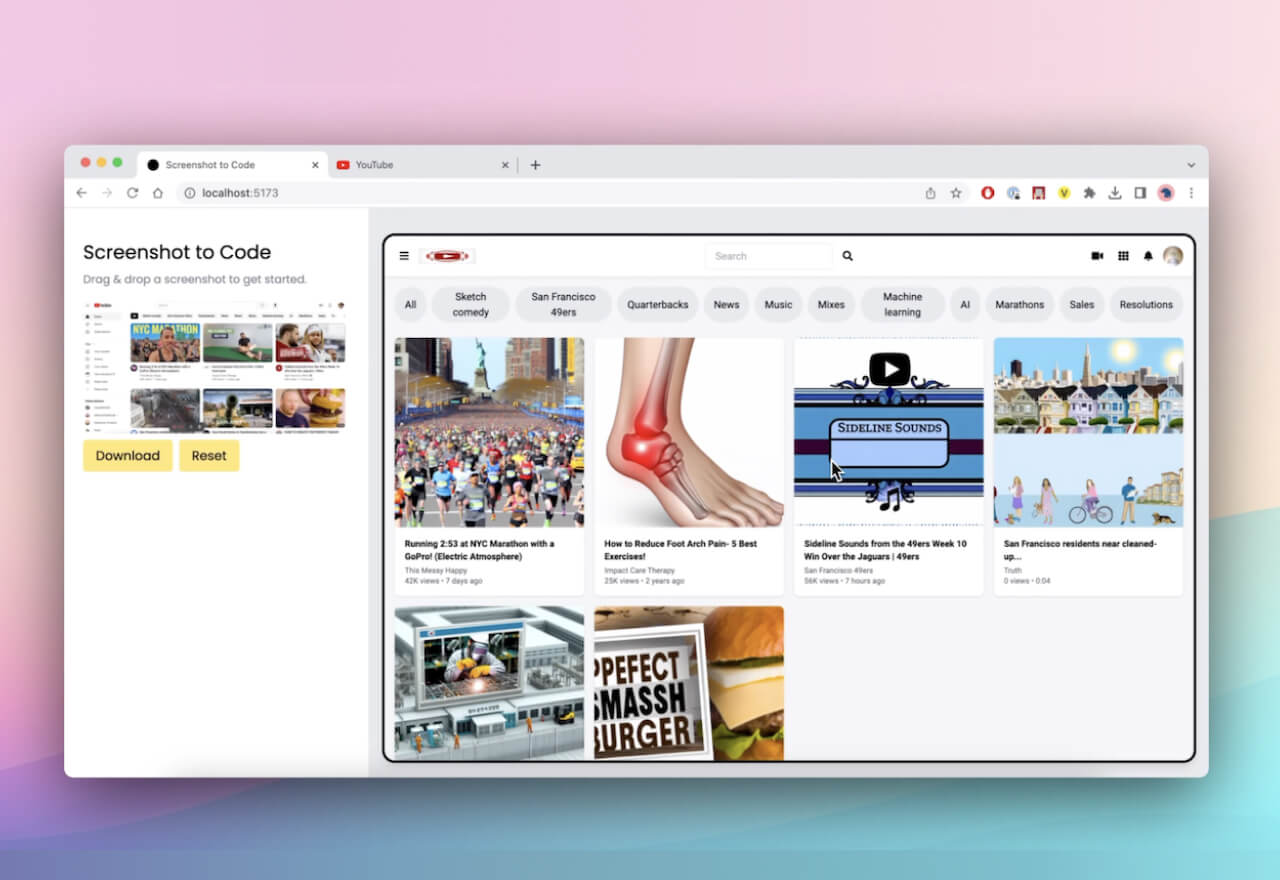Click the browser downloads icon

[x=1115, y=193]
